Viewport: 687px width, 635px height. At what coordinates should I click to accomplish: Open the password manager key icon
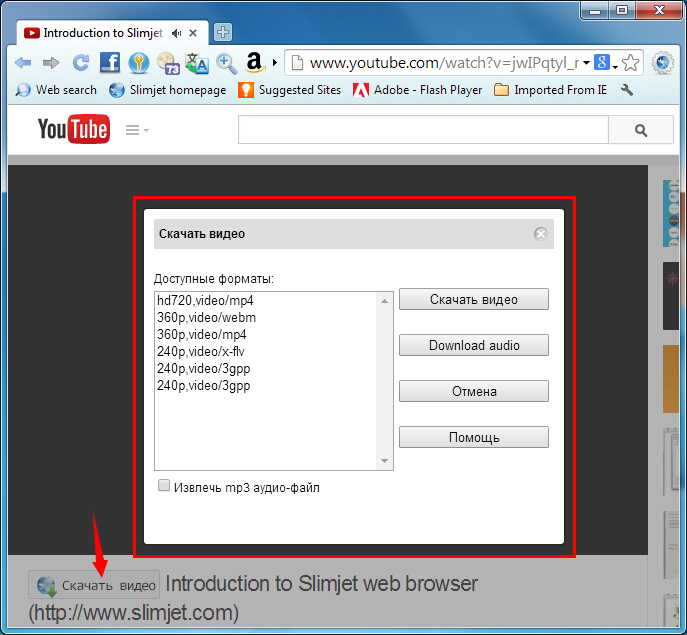click(x=138, y=63)
